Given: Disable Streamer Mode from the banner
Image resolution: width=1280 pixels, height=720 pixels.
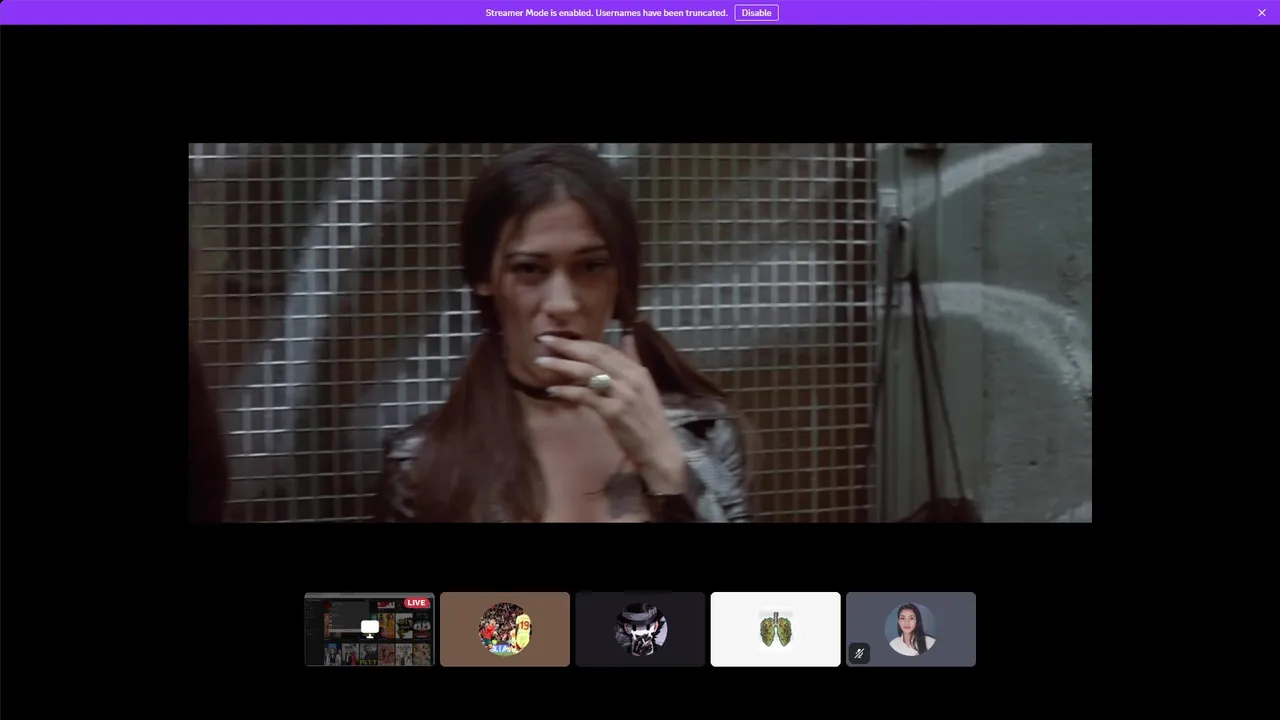Looking at the screenshot, I should [756, 13].
